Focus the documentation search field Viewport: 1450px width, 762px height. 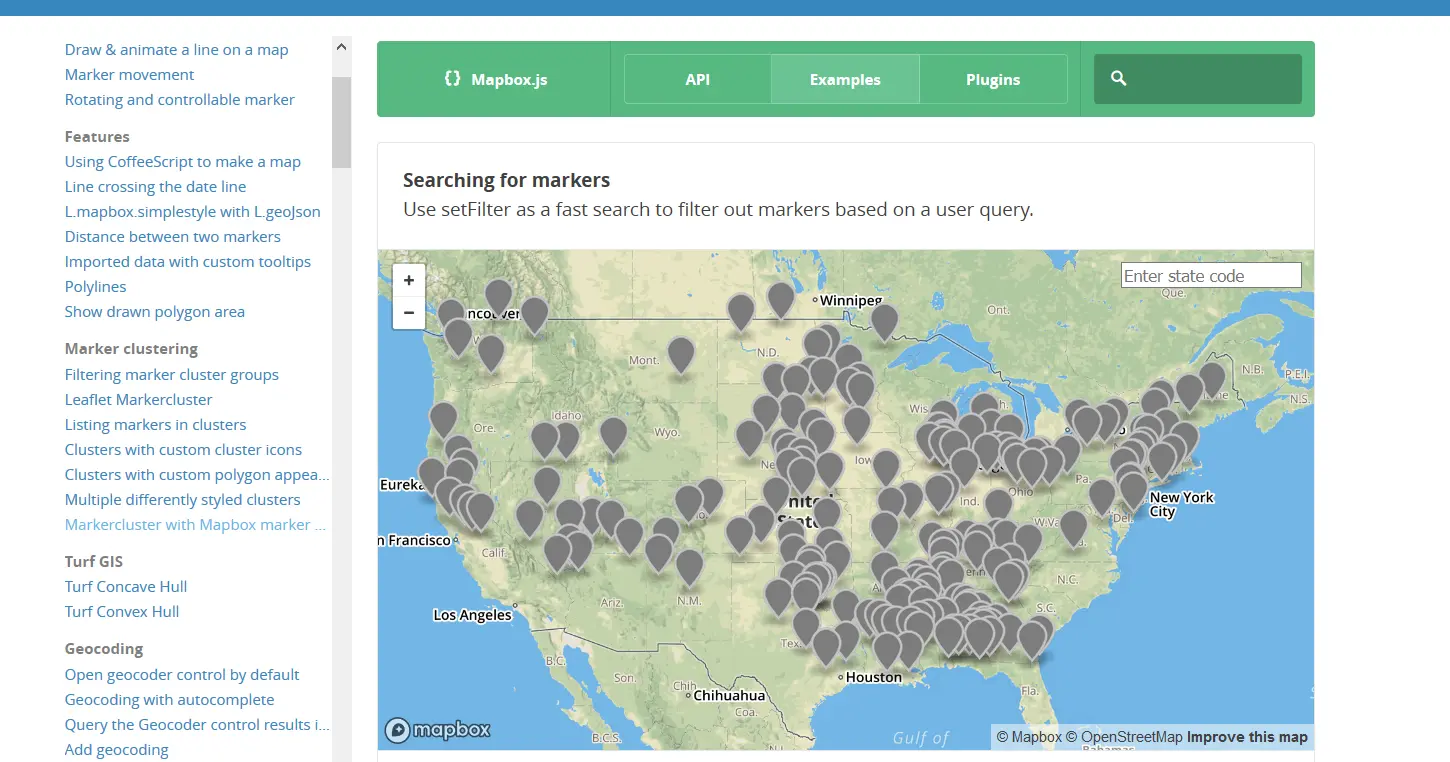(1198, 79)
